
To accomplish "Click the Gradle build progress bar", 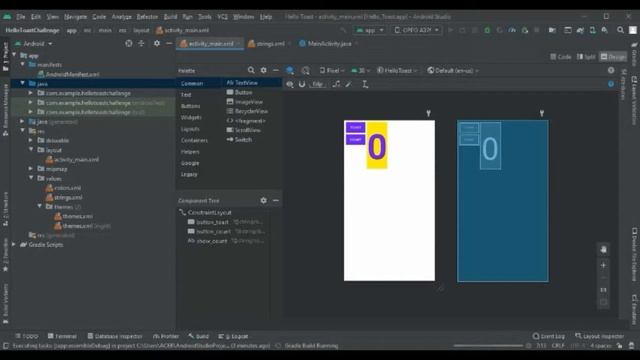I will [x=488, y=346].
